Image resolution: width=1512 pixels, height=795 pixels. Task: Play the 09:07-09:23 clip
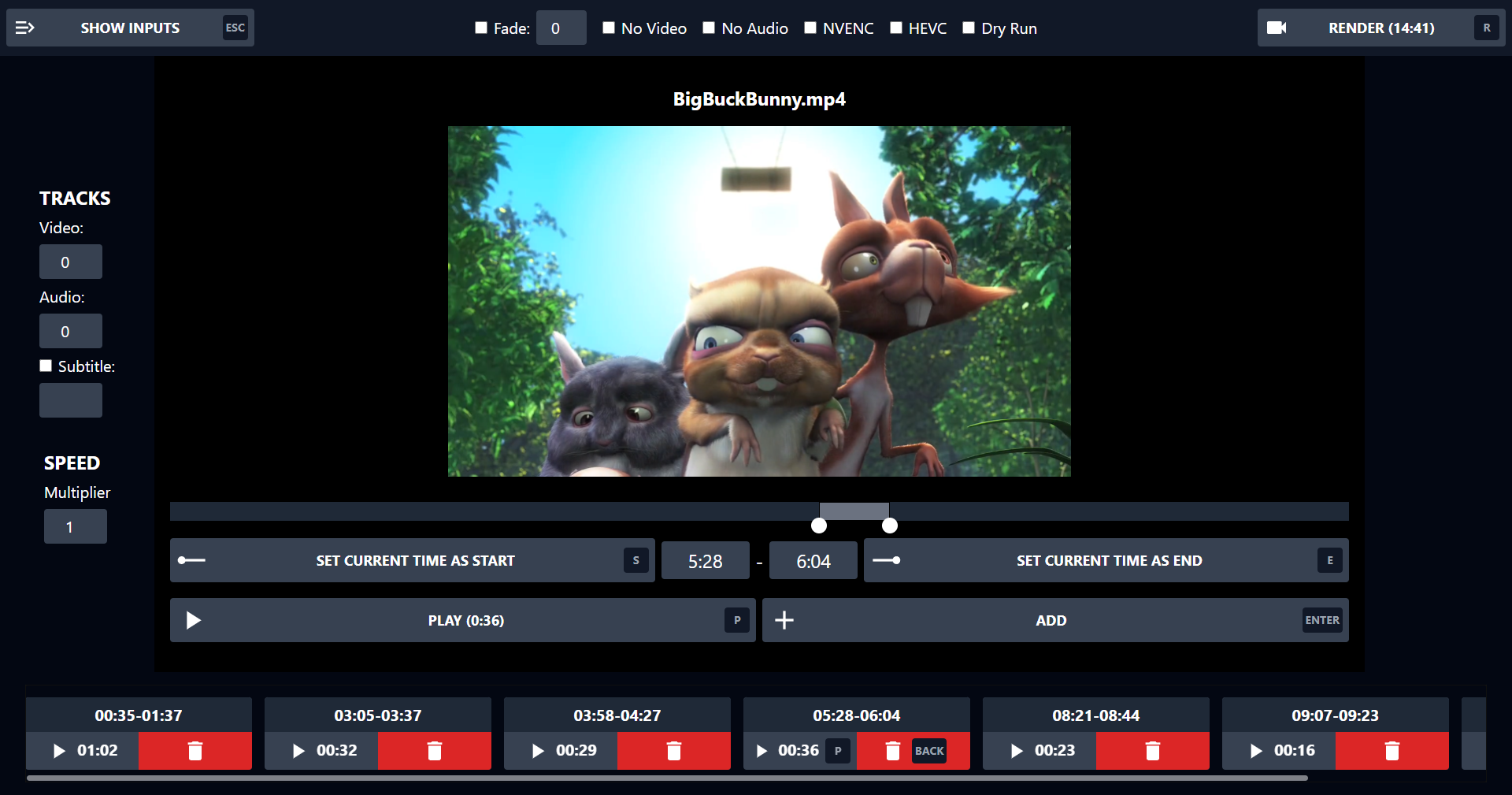click(x=1280, y=751)
